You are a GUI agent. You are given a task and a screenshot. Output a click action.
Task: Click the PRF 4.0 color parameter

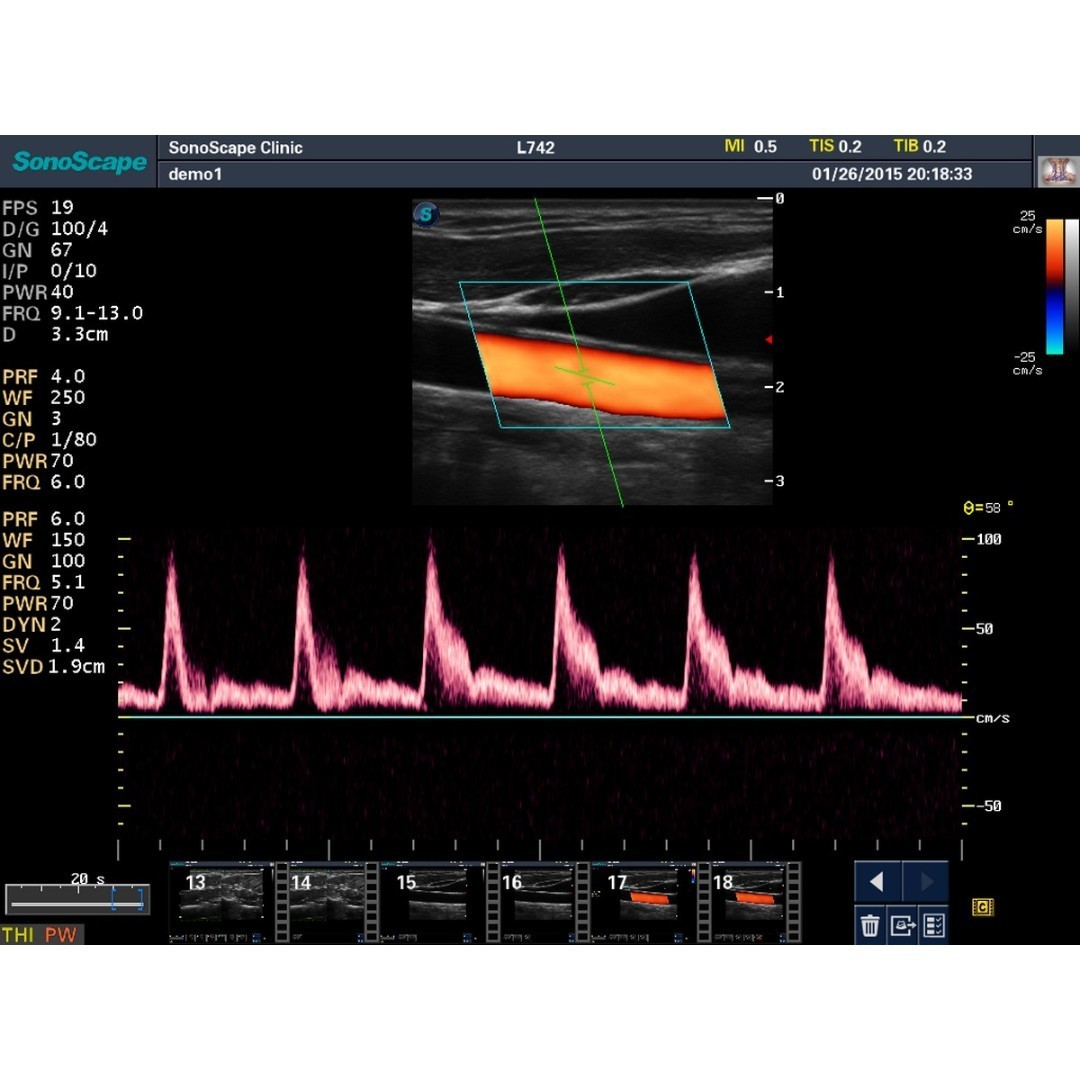click(43, 377)
